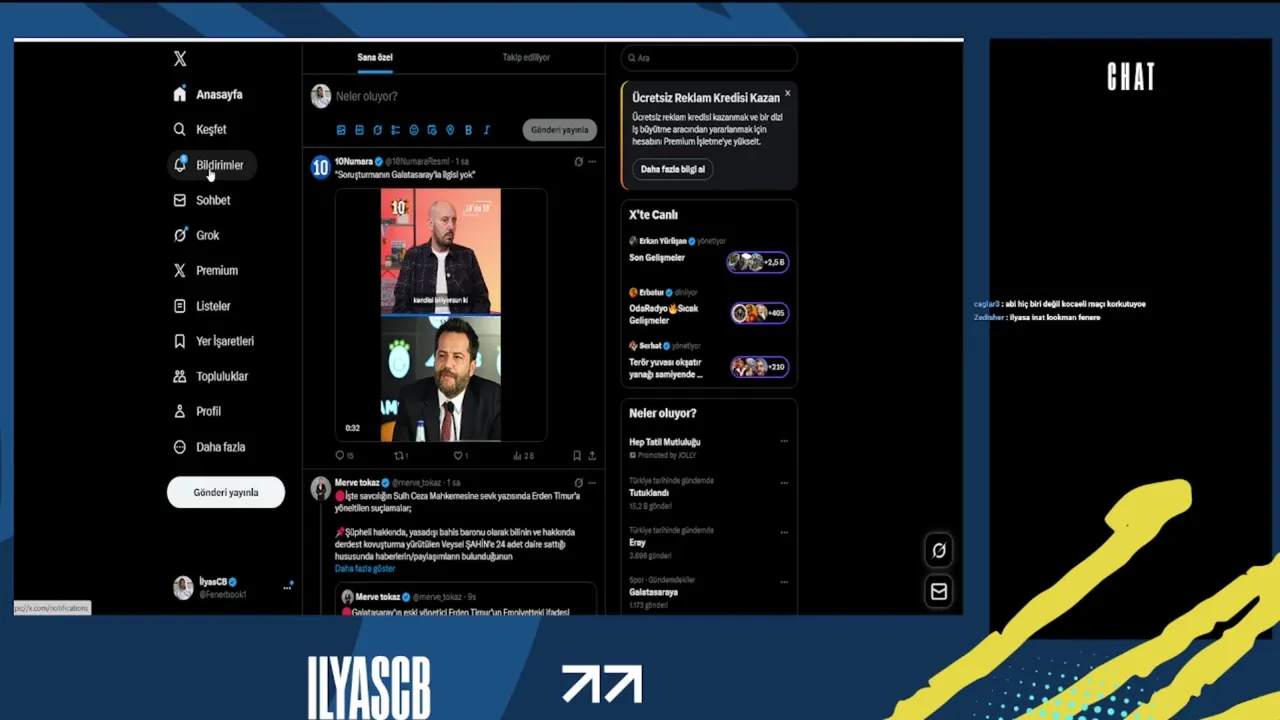Screen dimensions: 1280x720
Task: Open options for the Galatasaraya trend
Action: click(x=784, y=580)
